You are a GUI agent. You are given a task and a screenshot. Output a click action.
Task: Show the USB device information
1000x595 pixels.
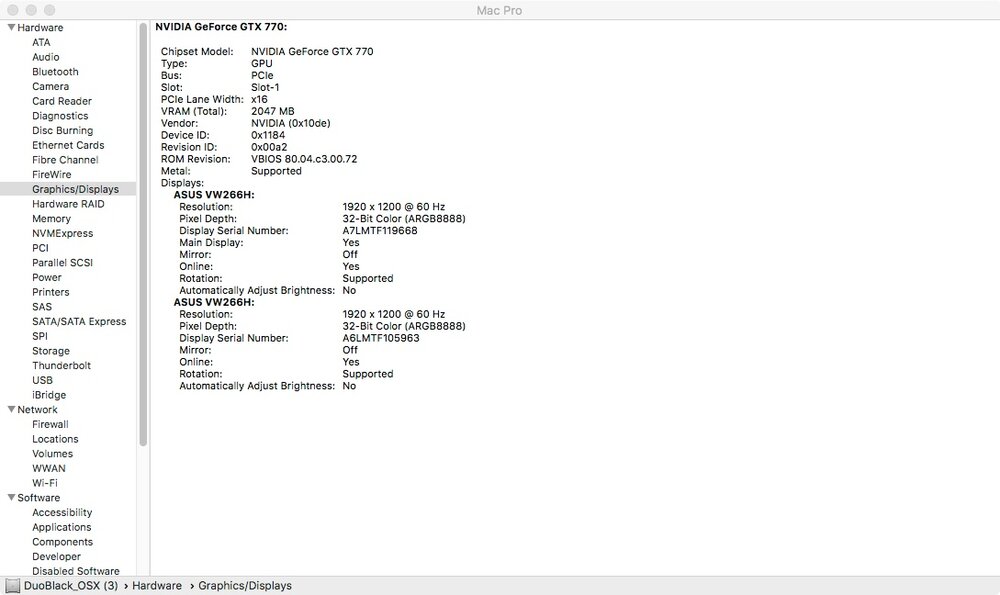tap(42, 380)
